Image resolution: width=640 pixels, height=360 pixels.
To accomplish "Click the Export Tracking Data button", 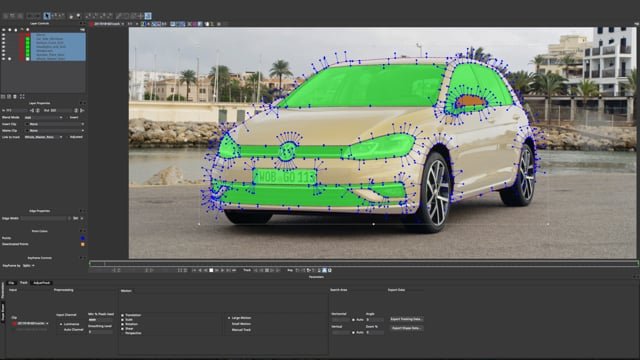I will coord(407,319).
